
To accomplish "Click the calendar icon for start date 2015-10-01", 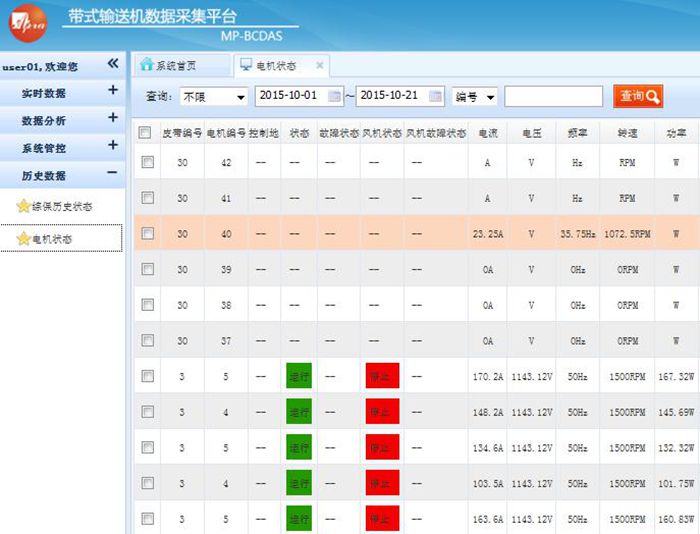I will 335,97.
